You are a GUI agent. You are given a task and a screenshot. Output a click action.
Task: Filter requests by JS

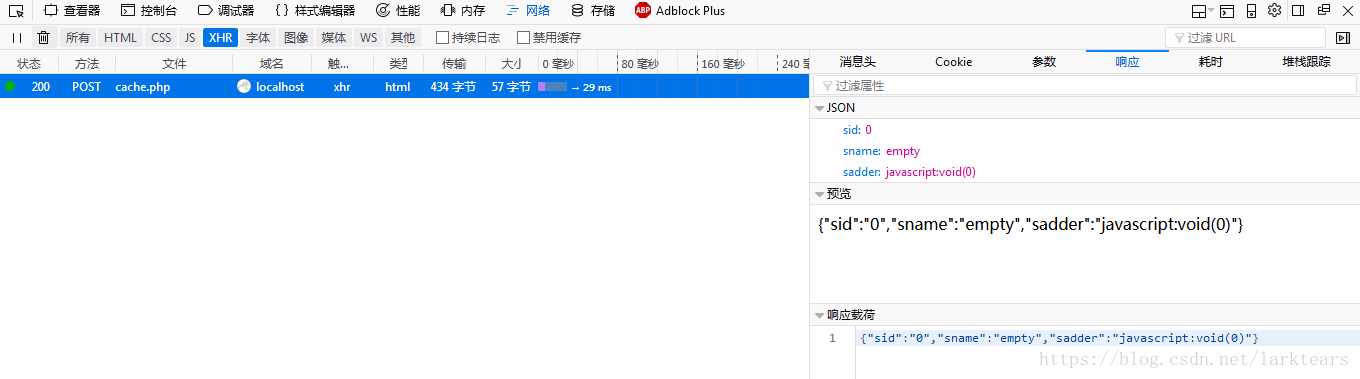pyautogui.click(x=190, y=38)
